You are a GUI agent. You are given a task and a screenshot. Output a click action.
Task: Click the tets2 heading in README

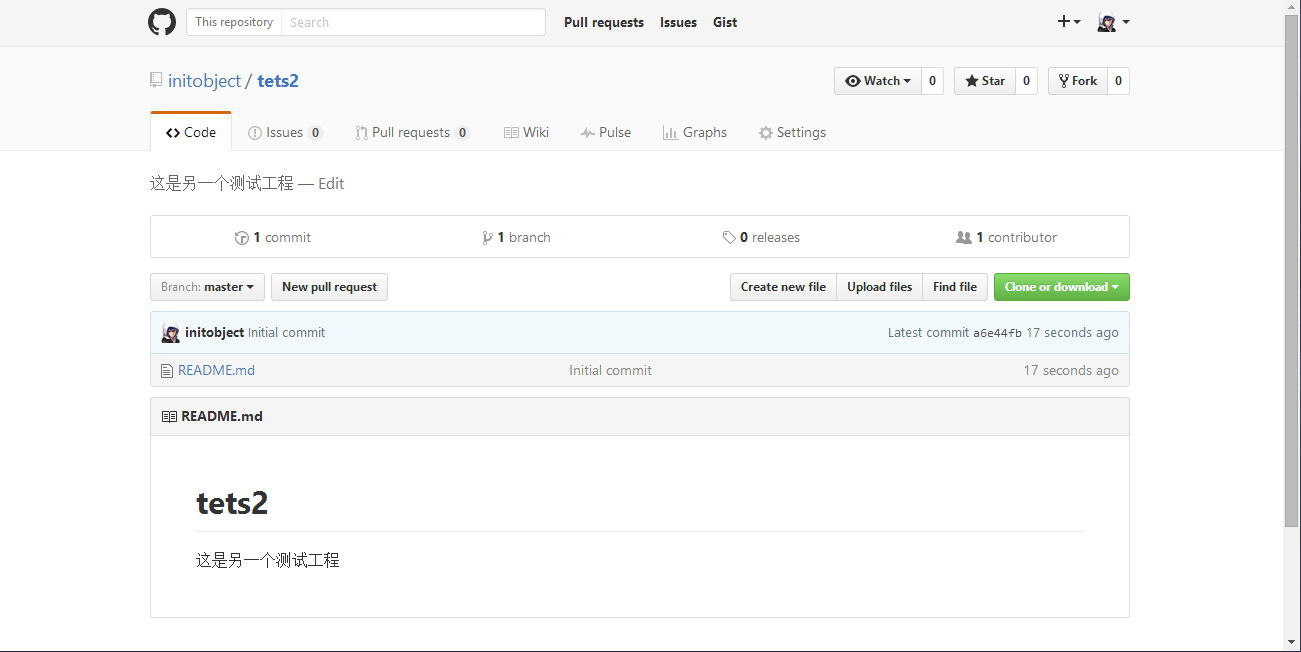tap(232, 502)
